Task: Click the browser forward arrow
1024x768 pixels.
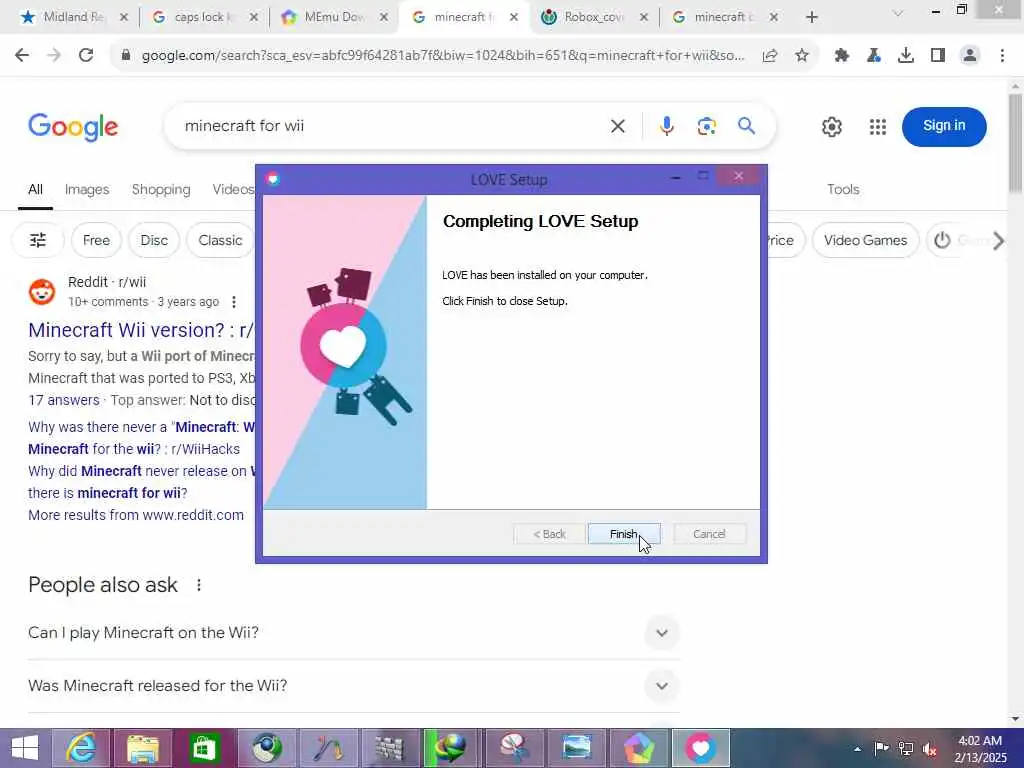Action: (x=54, y=56)
